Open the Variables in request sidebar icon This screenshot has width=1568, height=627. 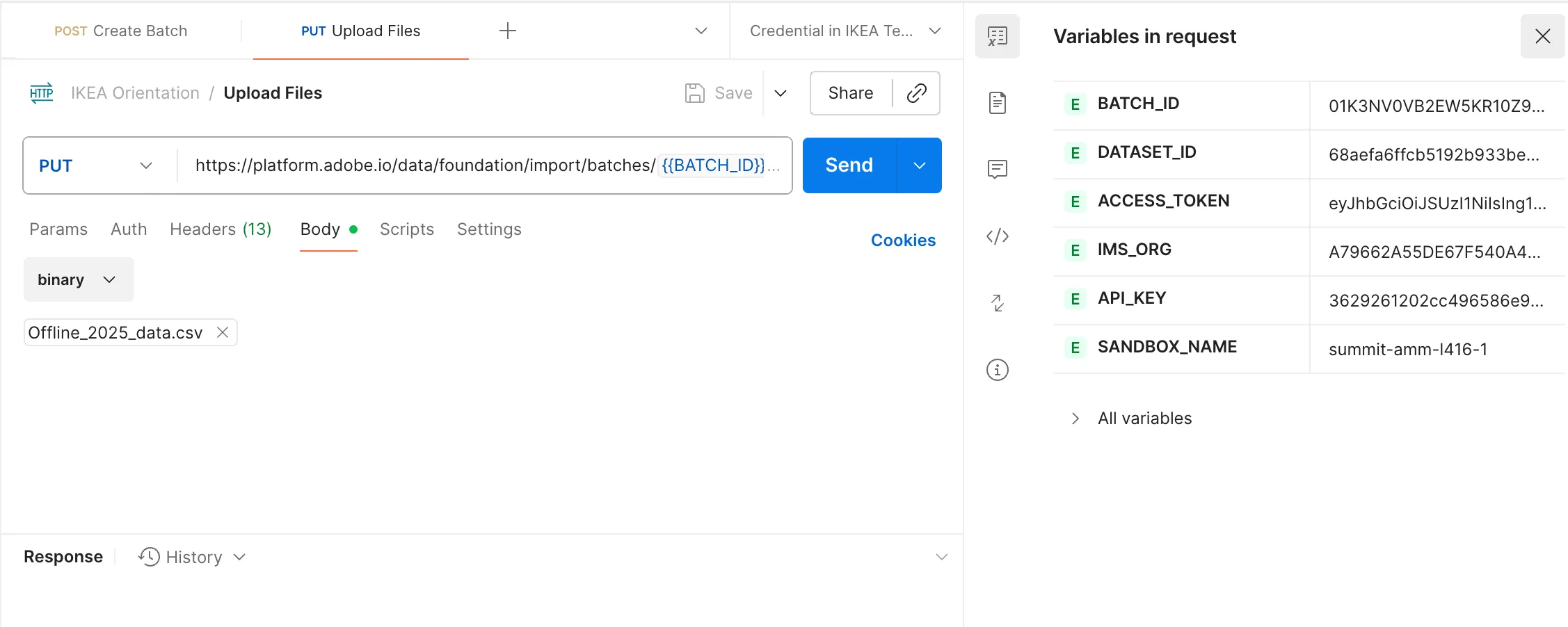click(997, 36)
